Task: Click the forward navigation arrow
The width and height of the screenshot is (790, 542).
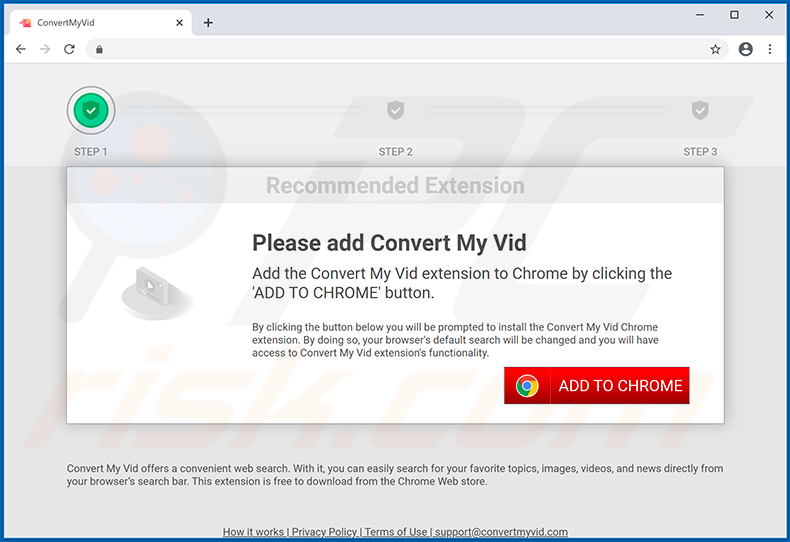Action: pos(45,49)
